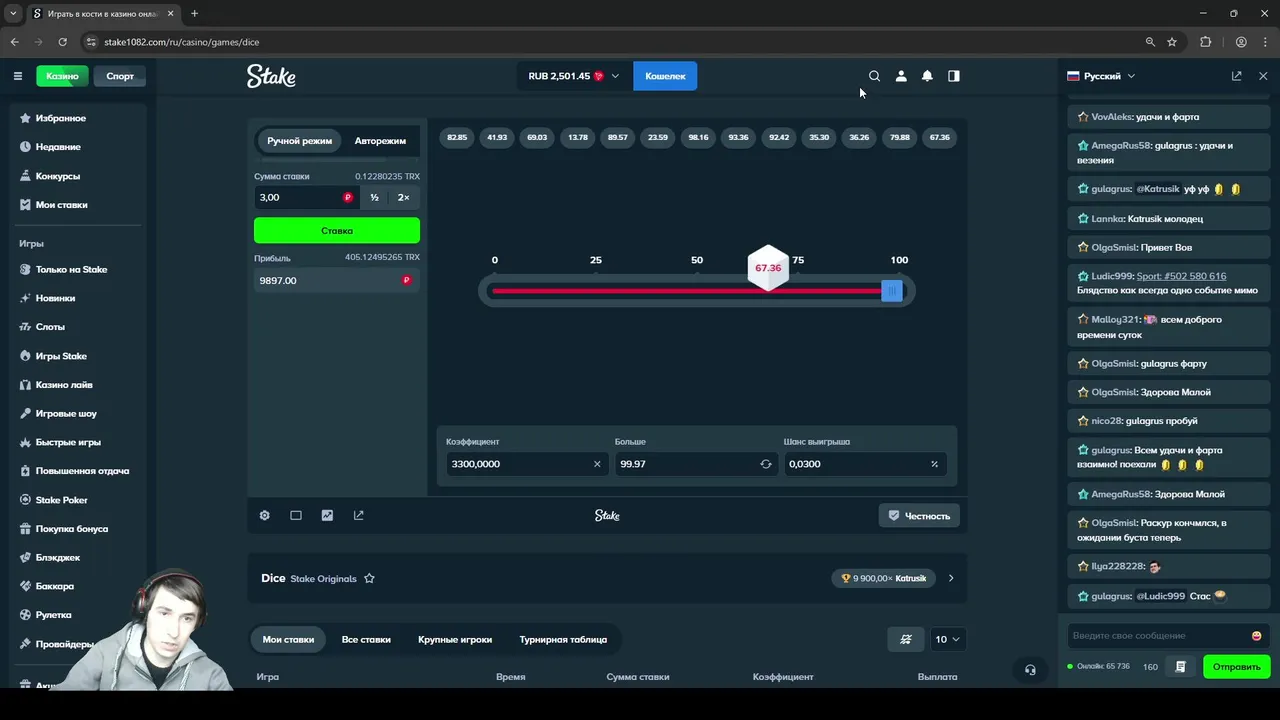Image resolution: width=1280 pixels, height=720 pixels.
Task: Click the 67.36 result die marker
Action: pos(768,268)
